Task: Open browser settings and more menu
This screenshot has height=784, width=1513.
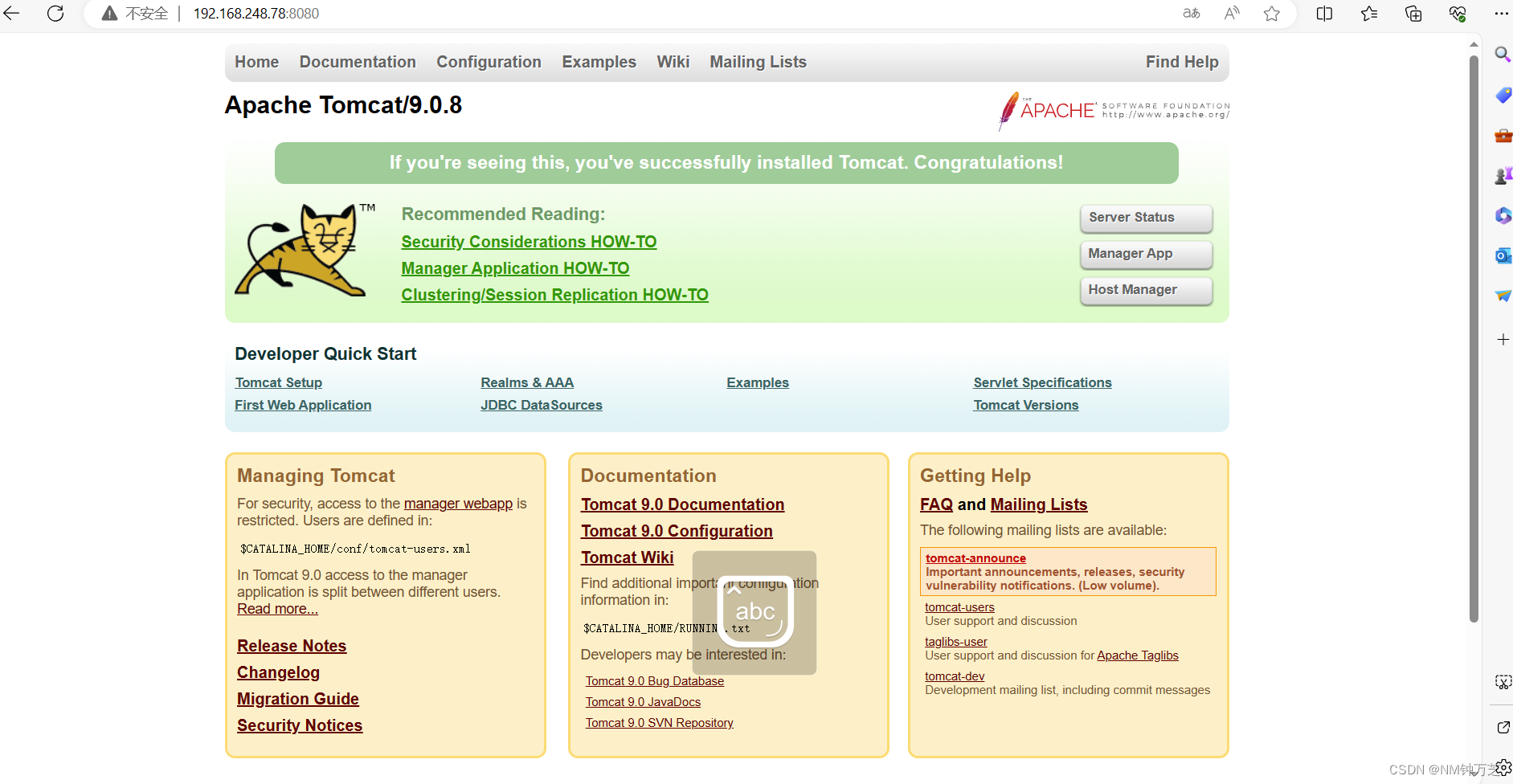Action: tap(1501, 14)
